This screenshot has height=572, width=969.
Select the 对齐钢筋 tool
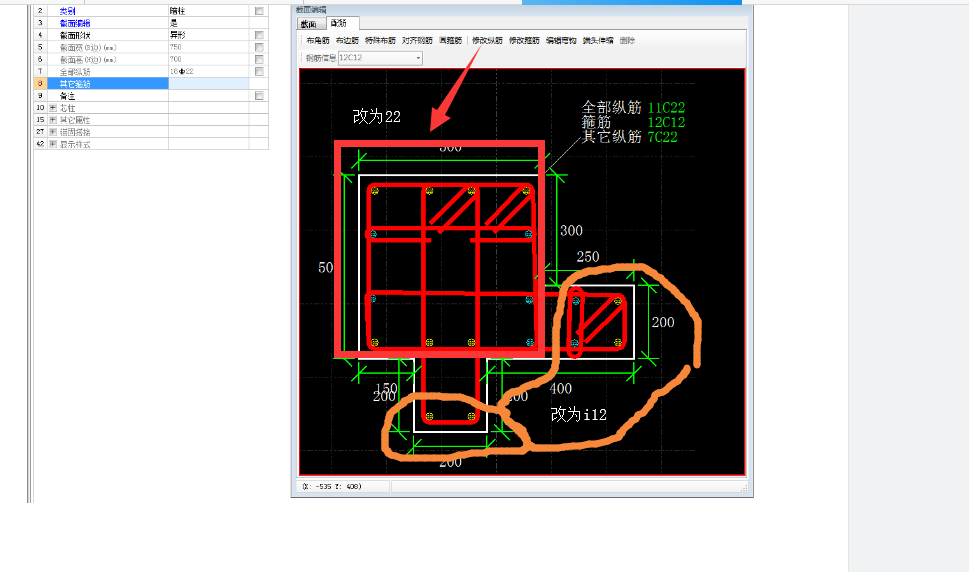[x=417, y=41]
